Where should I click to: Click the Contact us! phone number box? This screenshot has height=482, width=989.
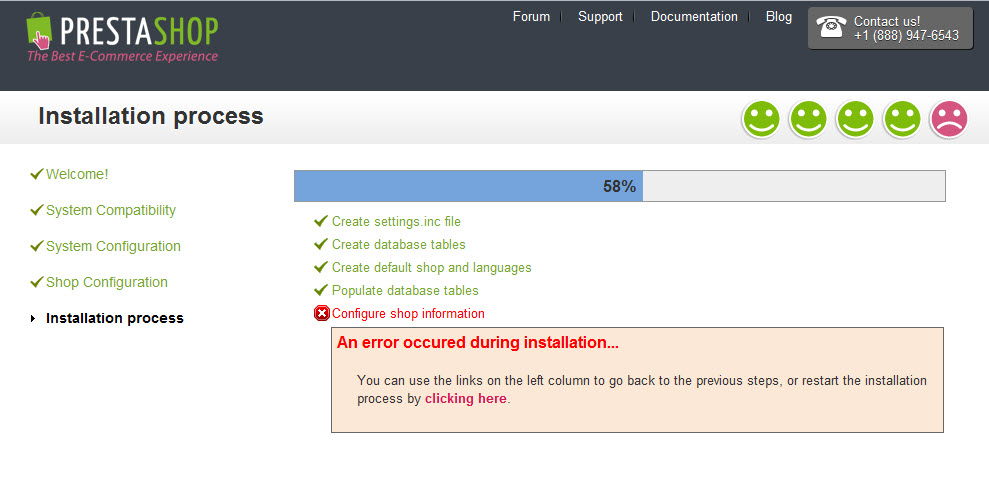pyautogui.click(x=891, y=28)
